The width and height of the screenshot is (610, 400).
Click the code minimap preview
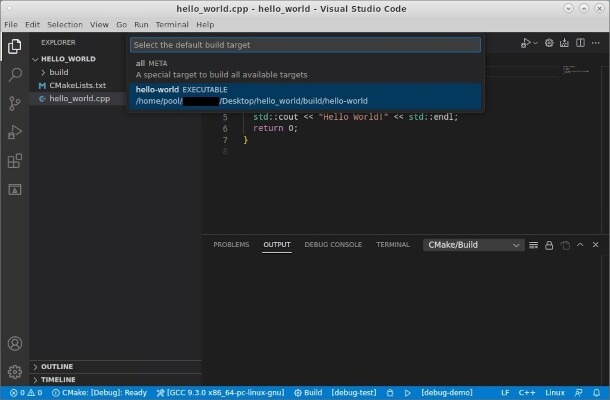[x=576, y=70]
